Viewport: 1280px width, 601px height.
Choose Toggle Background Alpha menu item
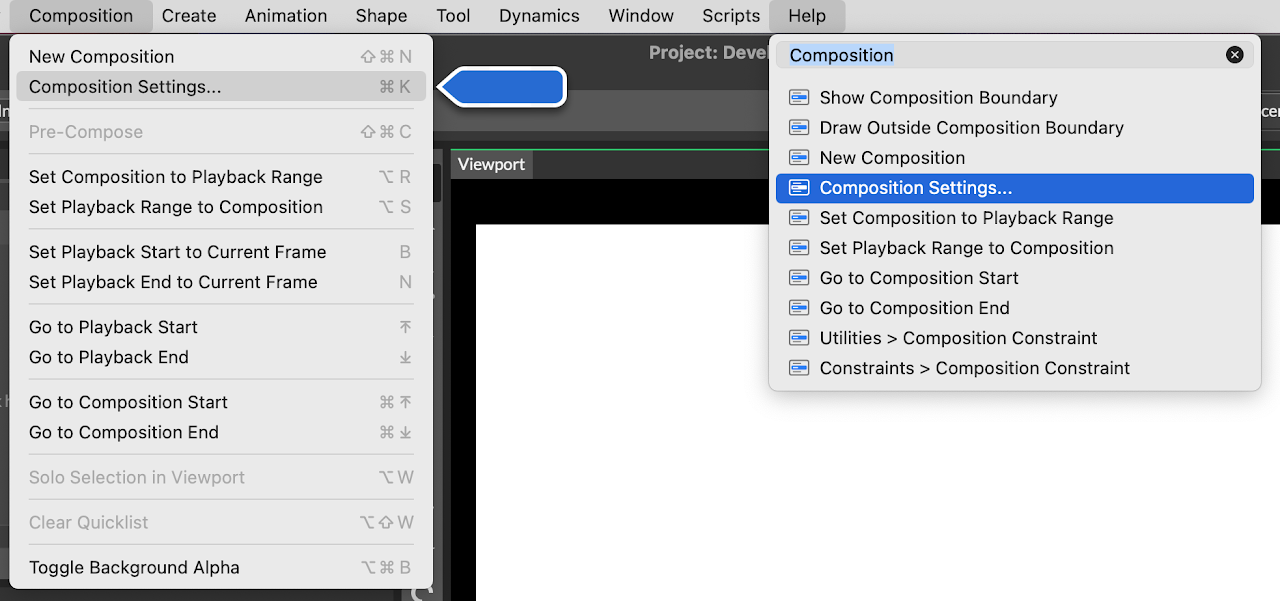[134, 568]
